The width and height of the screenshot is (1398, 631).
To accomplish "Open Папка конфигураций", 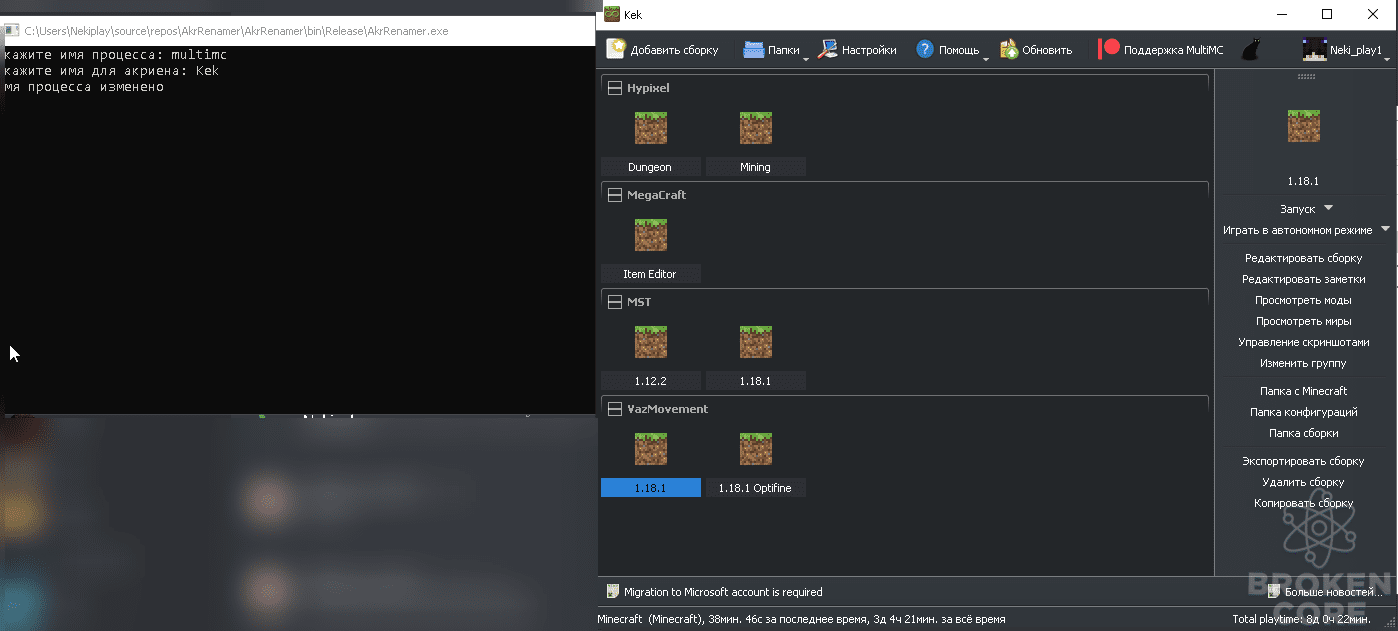I will point(1303,412).
